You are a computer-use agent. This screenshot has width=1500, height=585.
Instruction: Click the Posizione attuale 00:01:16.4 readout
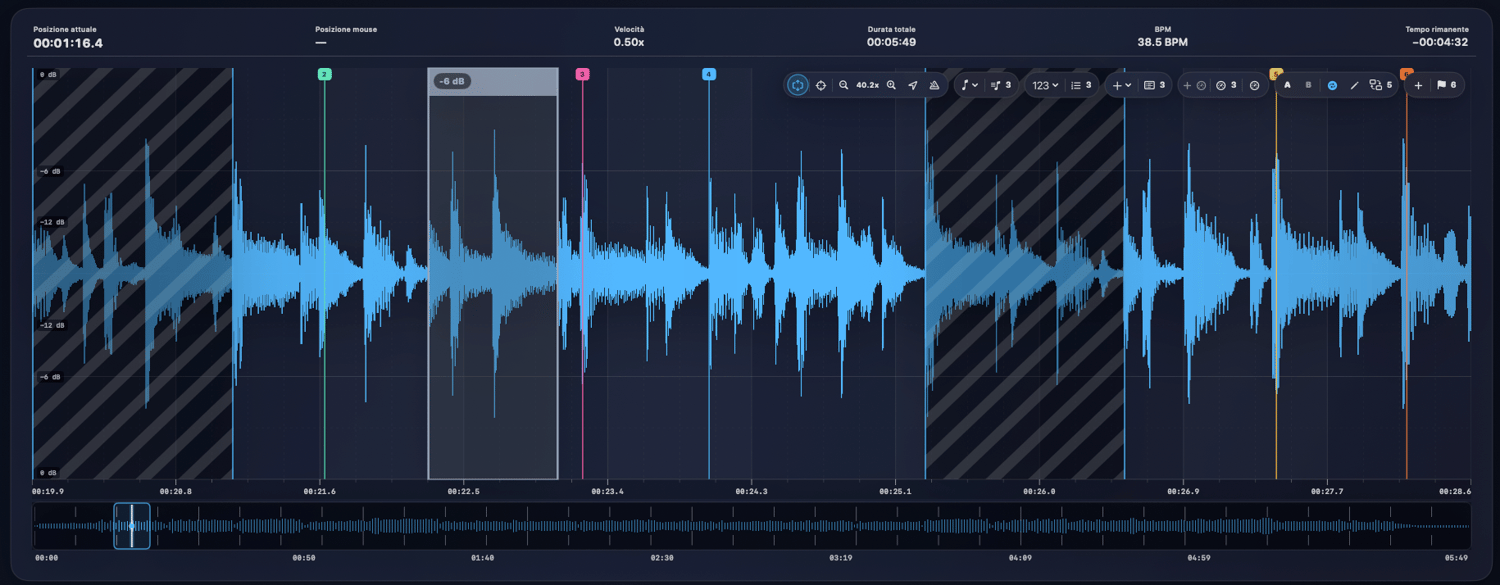point(68,43)
